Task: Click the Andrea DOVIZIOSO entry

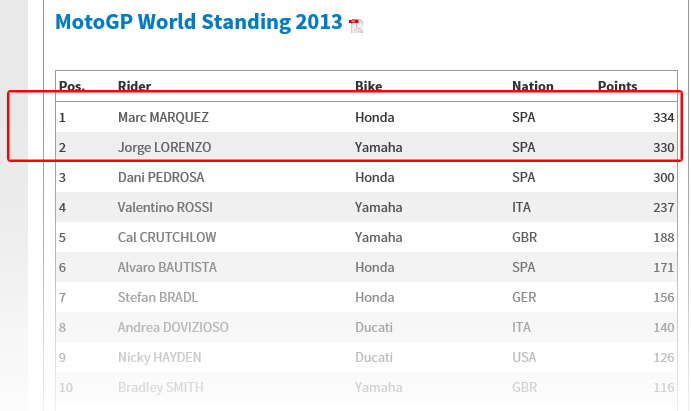Action: click(173, 327)
